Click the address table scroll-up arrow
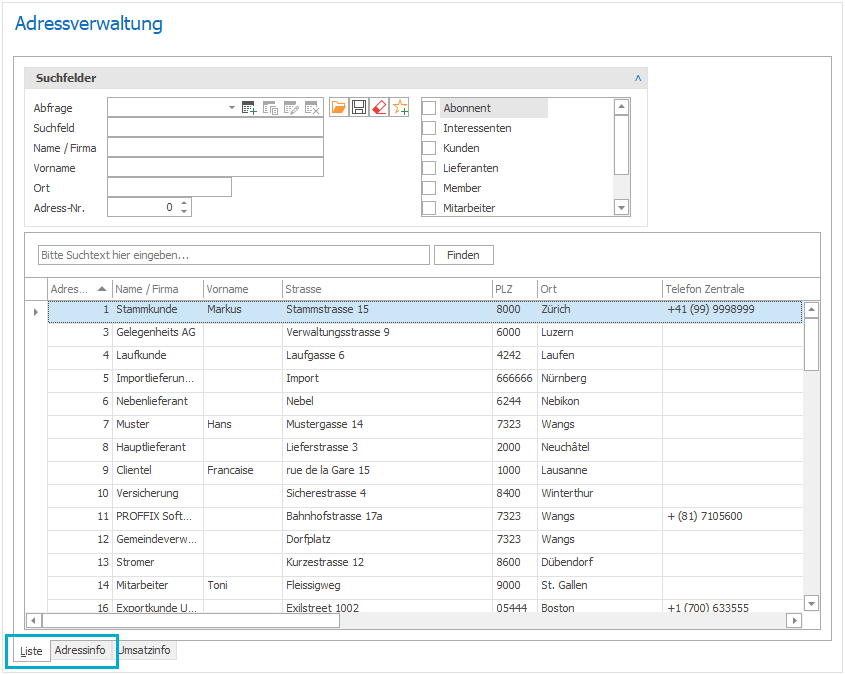The image size is (845, 675). (x=811, y=310)
